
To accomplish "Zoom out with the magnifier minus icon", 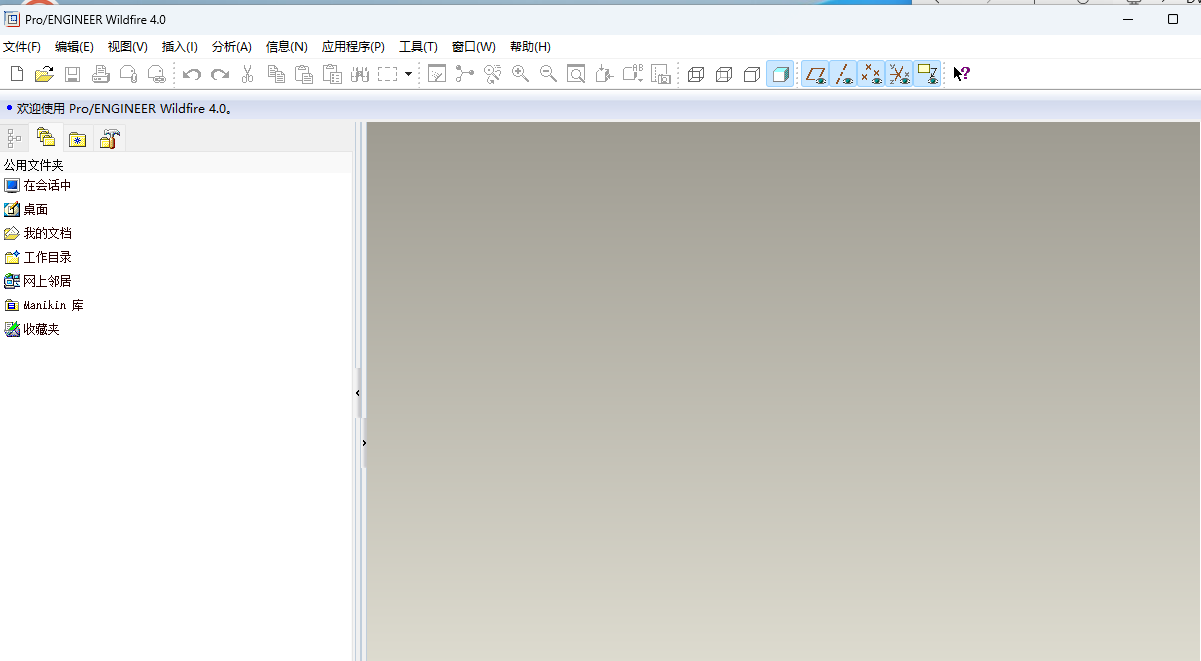I will [548, 74].
